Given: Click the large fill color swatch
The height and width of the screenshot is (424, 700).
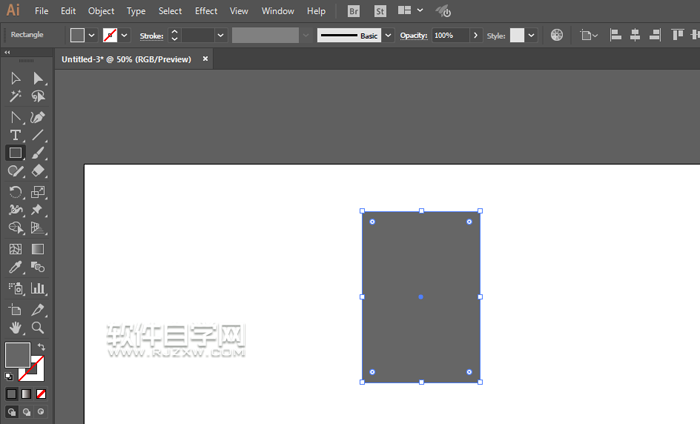Looking at the screenshot, I should [x=17, y=354].
